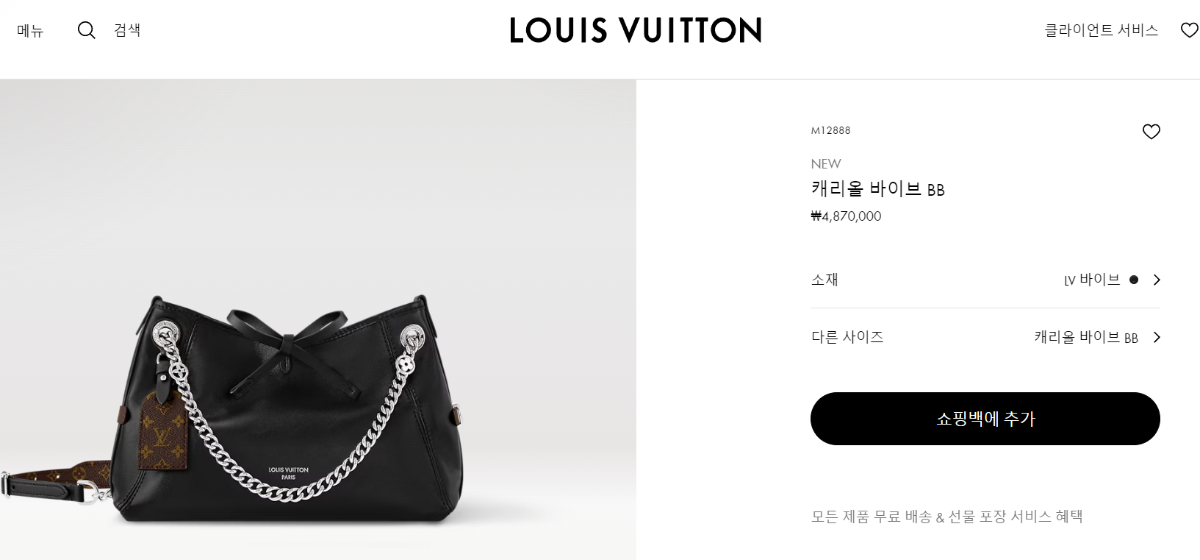This screenshot has height=560, width=1200.
Task: Open the 캐리올 바이브 BB size selector value
Action: [x=1086, y=338]
